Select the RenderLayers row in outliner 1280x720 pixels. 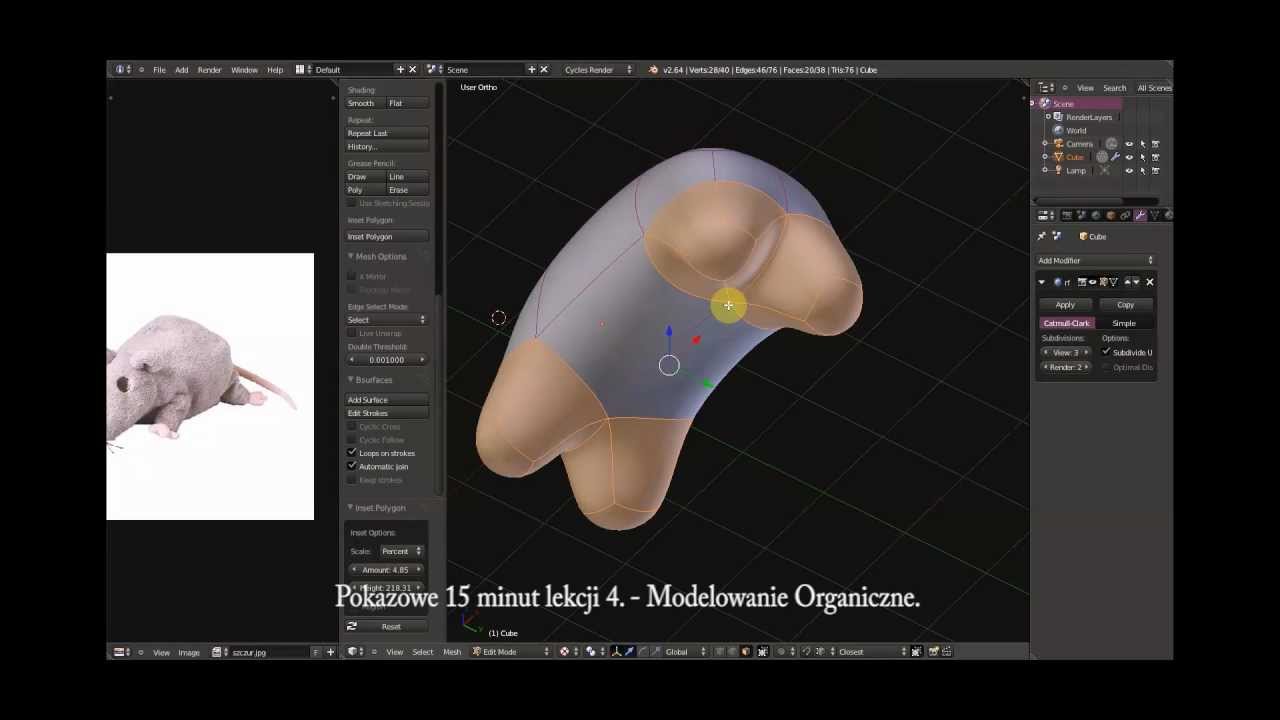pyautogui.click(x=1088, y=117)
